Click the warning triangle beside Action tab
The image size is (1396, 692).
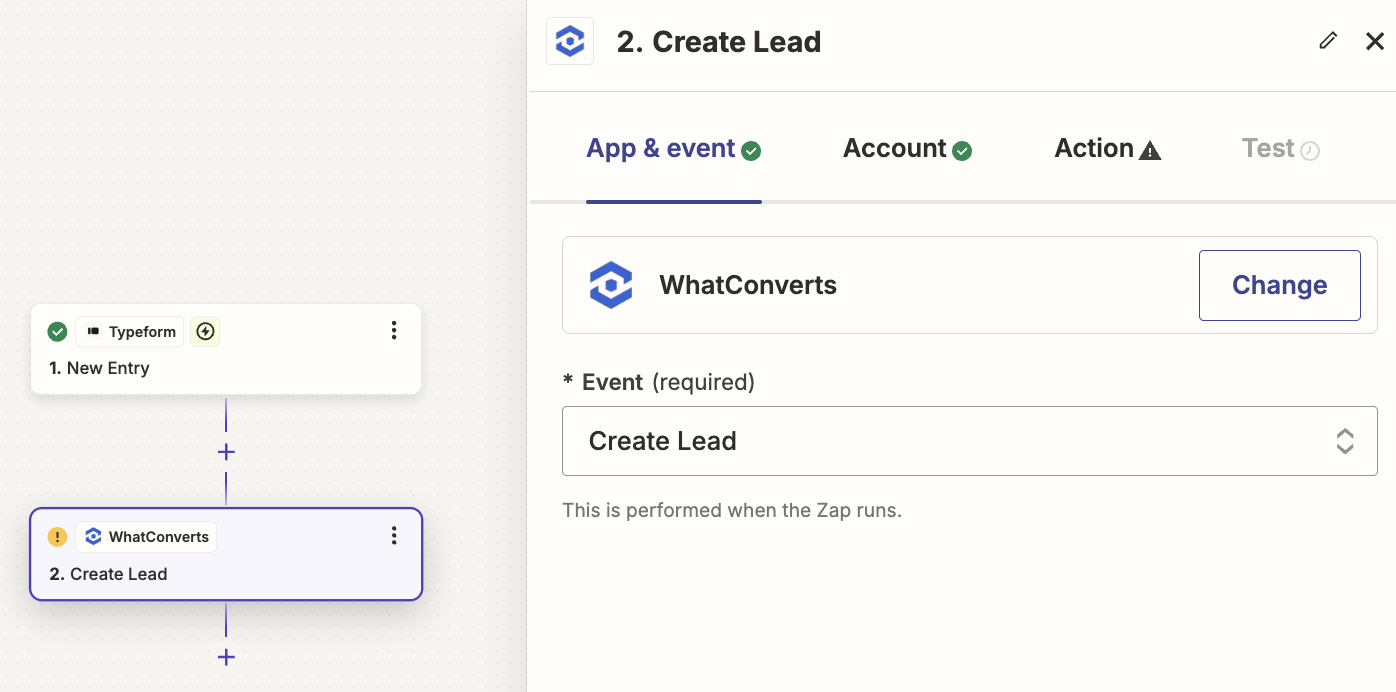pos(1150,151)
